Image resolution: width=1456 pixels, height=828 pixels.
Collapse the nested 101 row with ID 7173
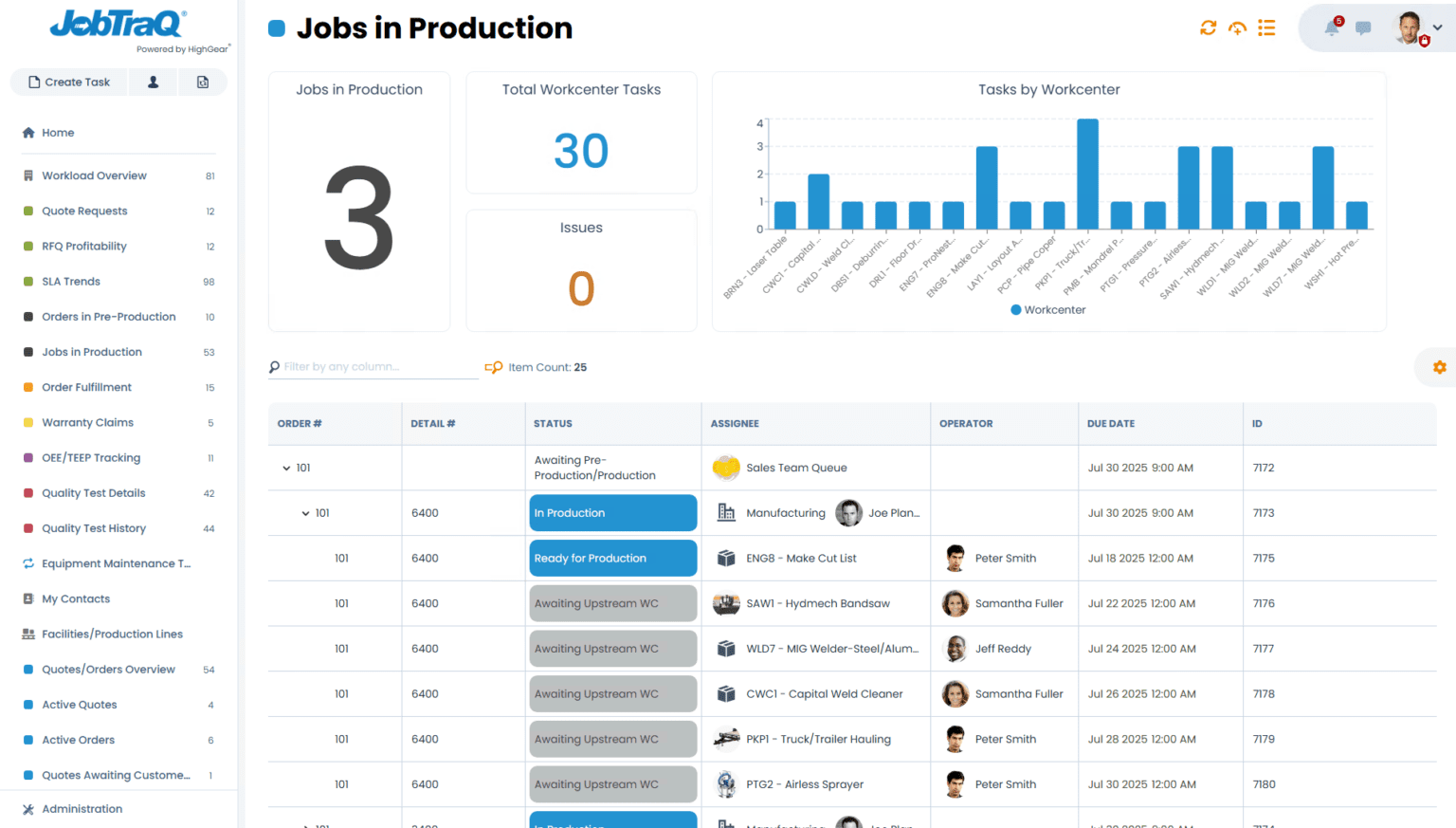(x=305, y=514)
